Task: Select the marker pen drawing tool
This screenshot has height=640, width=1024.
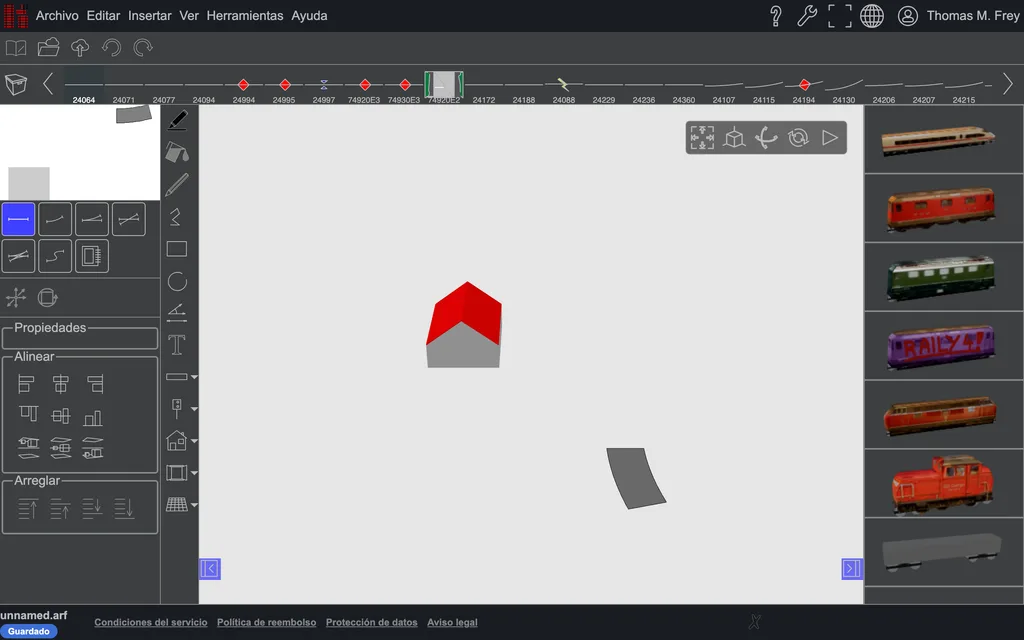Action: (x=177, y=120)
